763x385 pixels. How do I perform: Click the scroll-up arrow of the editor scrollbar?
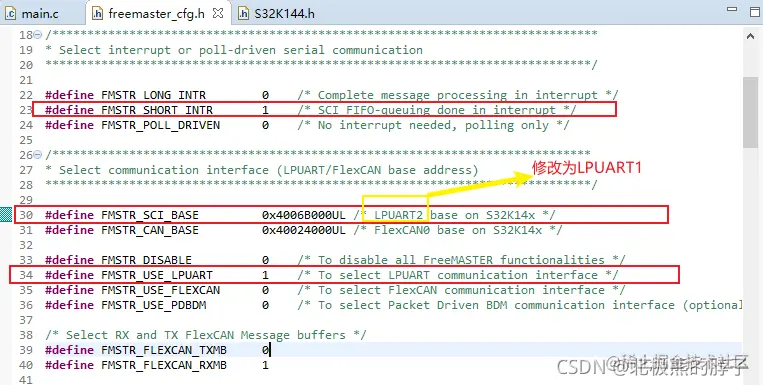coord(750,36)
